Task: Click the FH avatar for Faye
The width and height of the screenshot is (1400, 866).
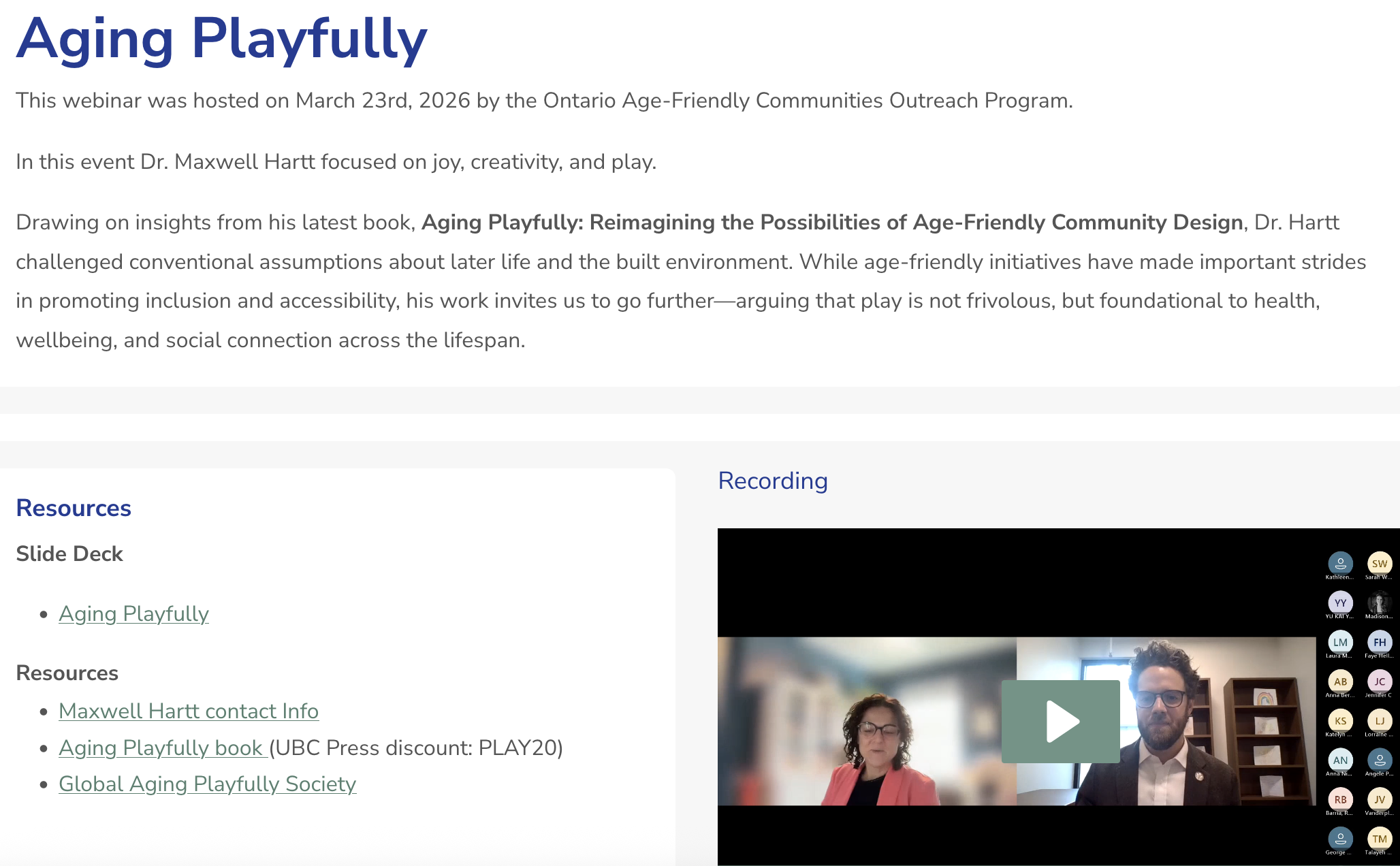Action: click(1379, 642)
